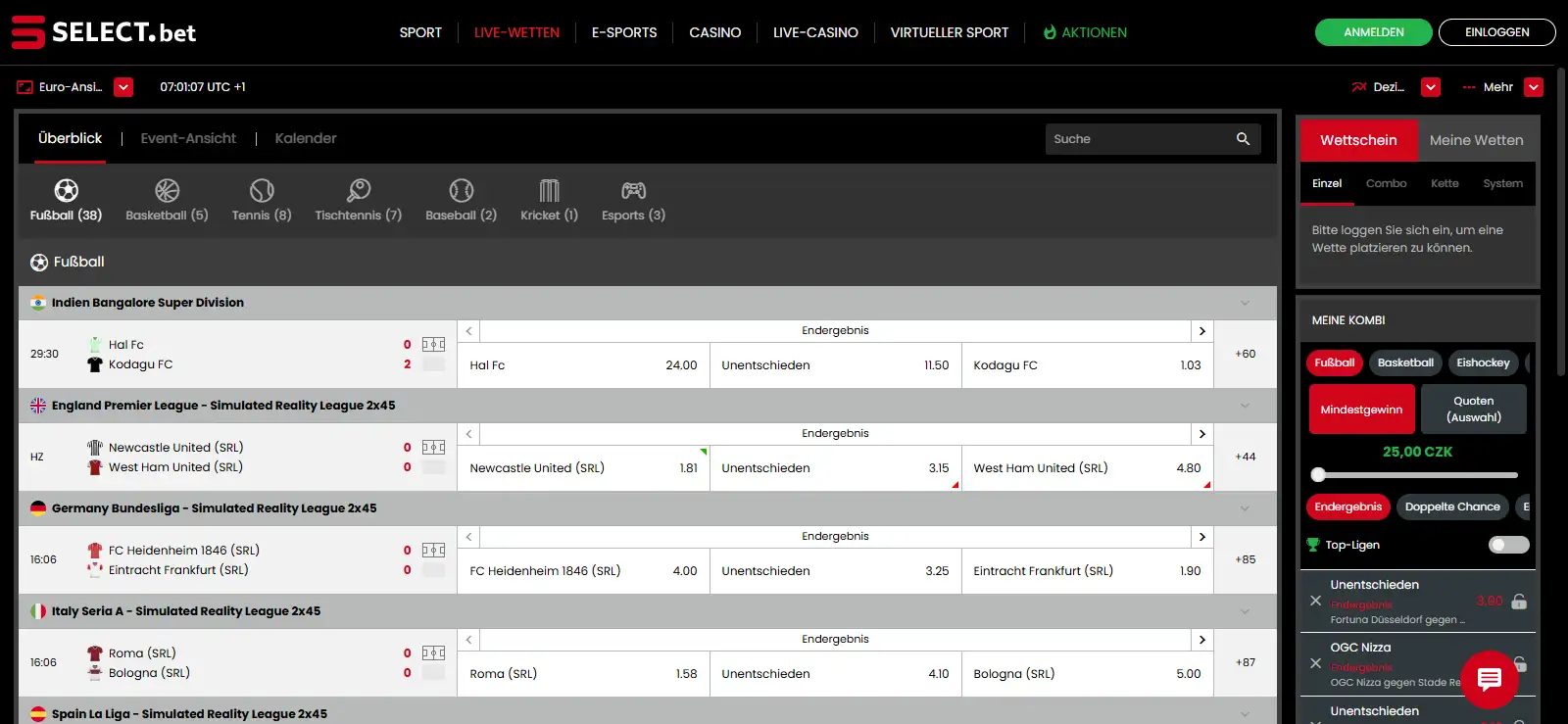Click the ANMELDEN button
1568x724 pixels.
(1374, 32)
